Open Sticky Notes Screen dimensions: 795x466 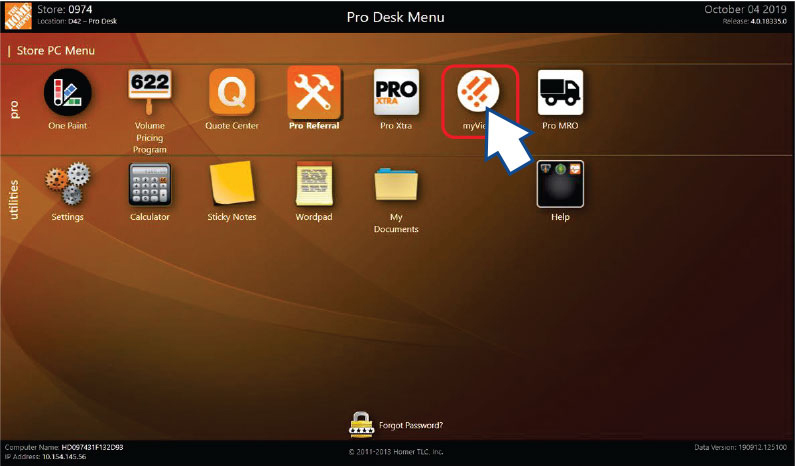pyautogui.click(x=232, y=183)
